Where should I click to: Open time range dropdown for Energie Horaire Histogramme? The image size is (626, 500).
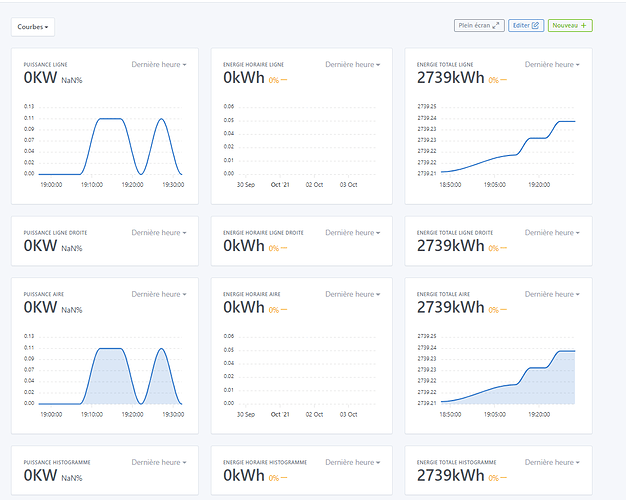(353, 462)
